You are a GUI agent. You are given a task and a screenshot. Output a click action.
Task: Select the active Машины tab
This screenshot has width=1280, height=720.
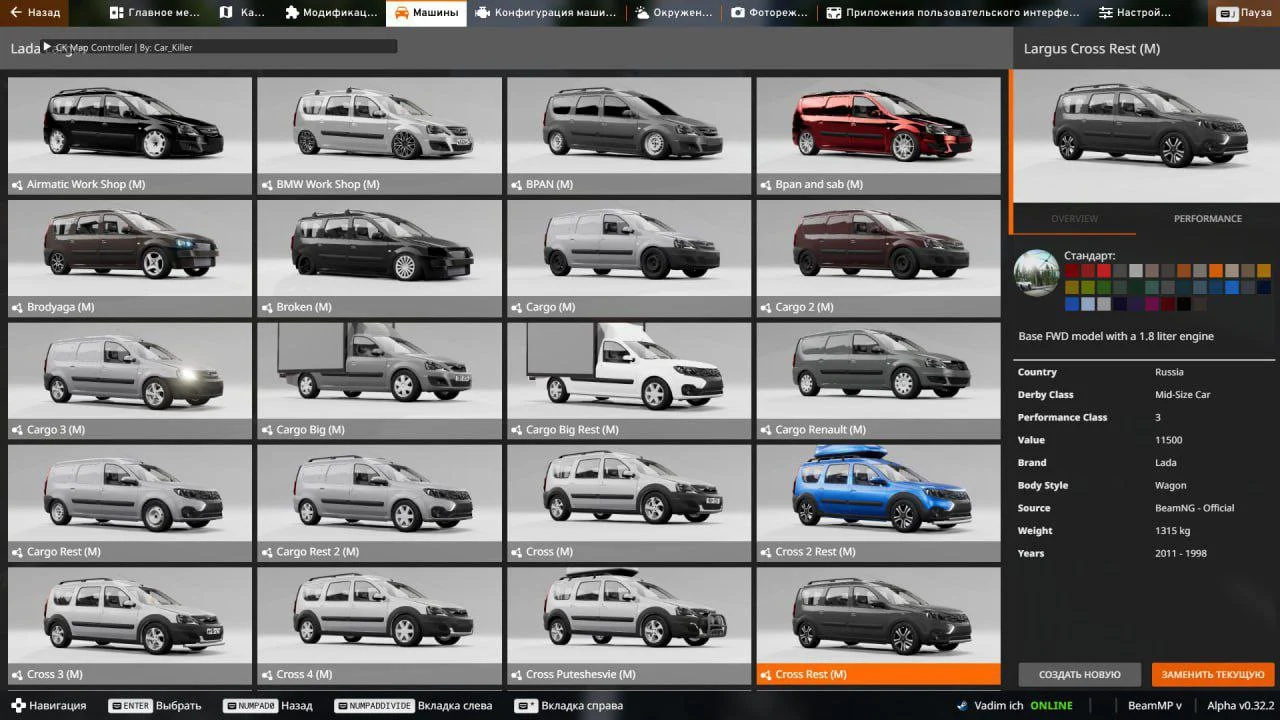pyautogui.click(x=425, y=13)
